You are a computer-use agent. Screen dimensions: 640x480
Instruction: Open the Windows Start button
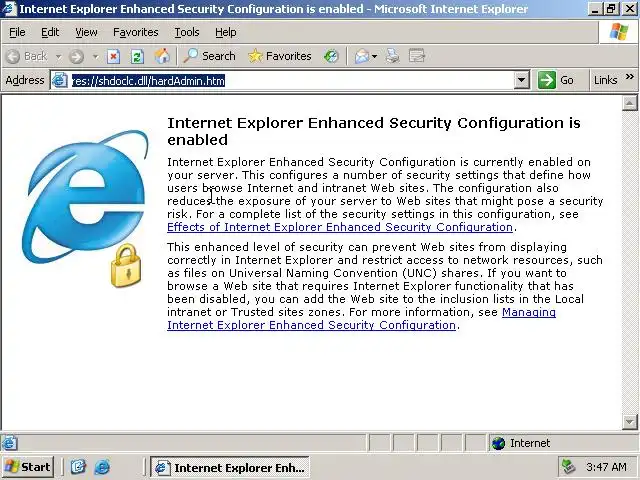tap(28, 467)
